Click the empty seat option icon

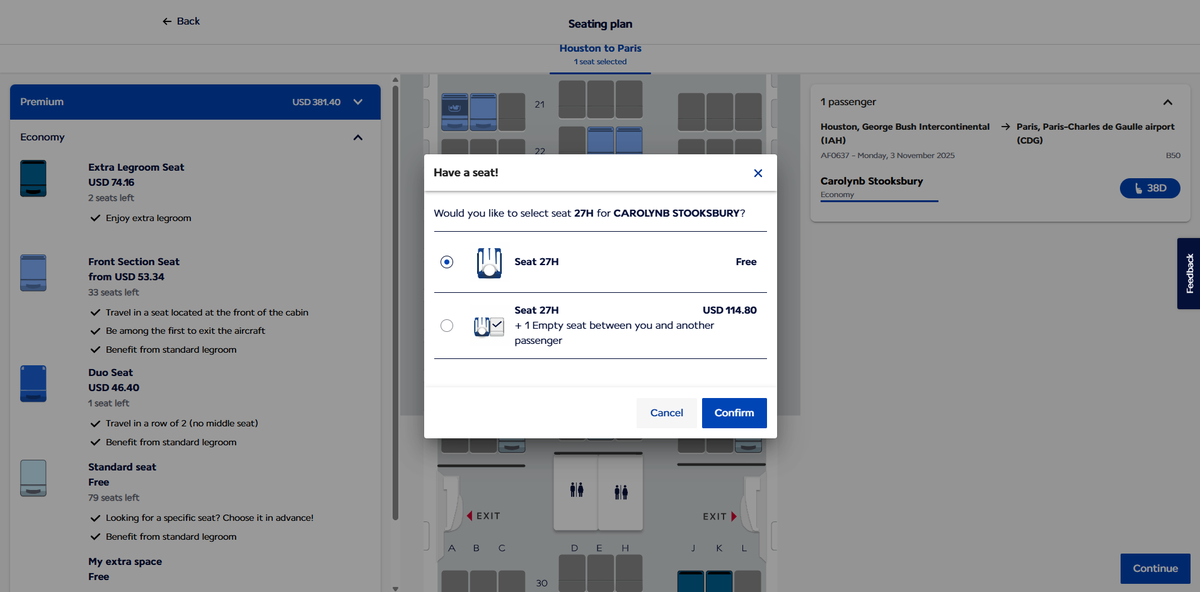(x=489, y=326)
